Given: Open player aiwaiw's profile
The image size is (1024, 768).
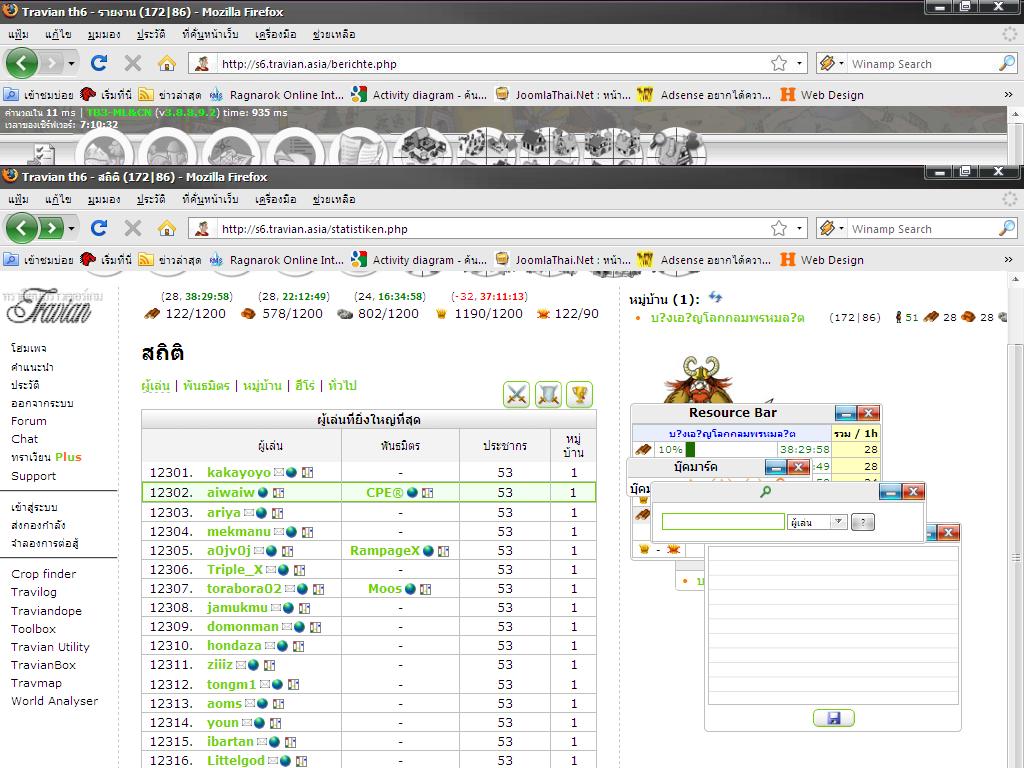Looking at the screenshot, I should click(231, 492).
